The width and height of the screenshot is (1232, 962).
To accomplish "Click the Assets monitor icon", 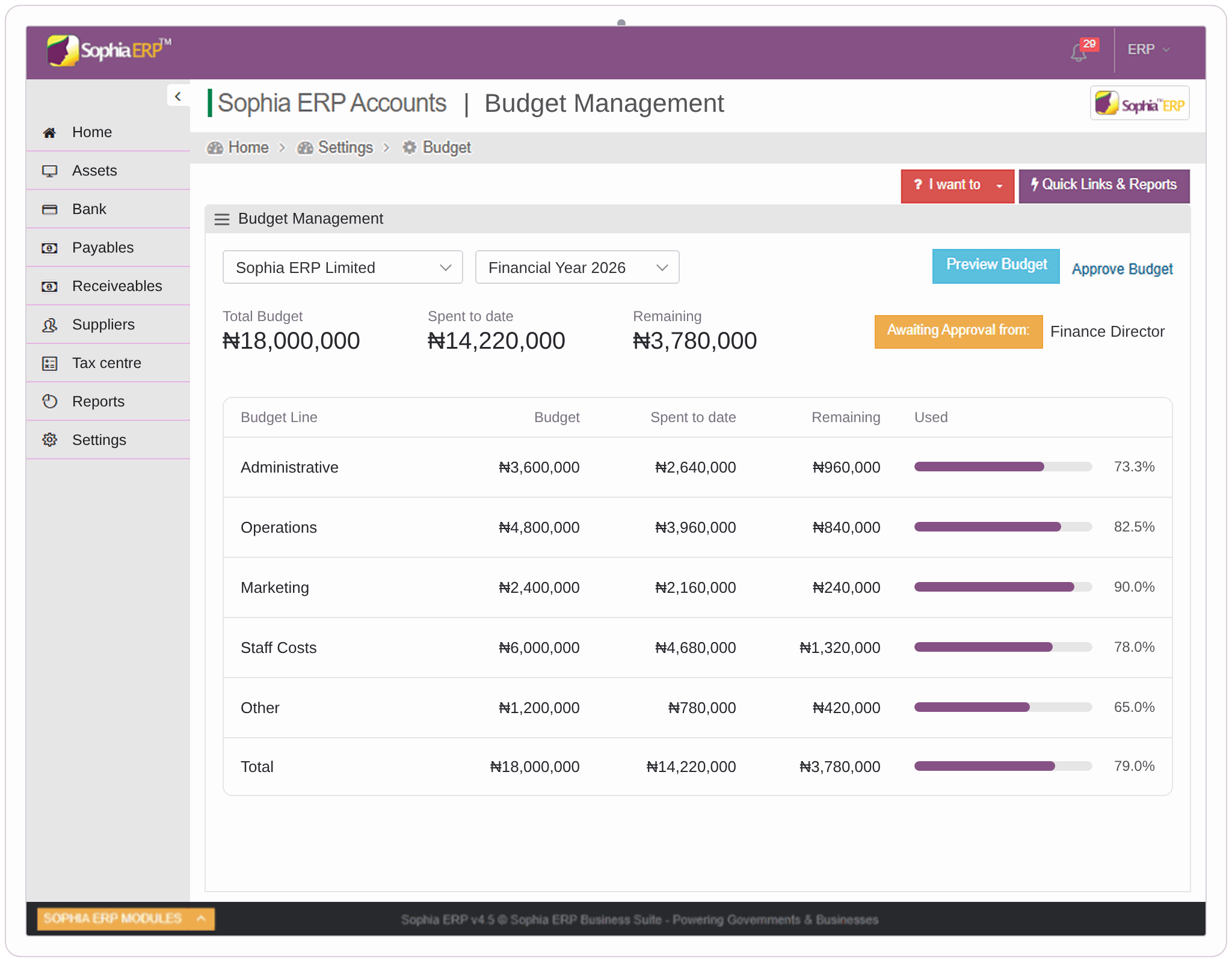I will (49, 171).
